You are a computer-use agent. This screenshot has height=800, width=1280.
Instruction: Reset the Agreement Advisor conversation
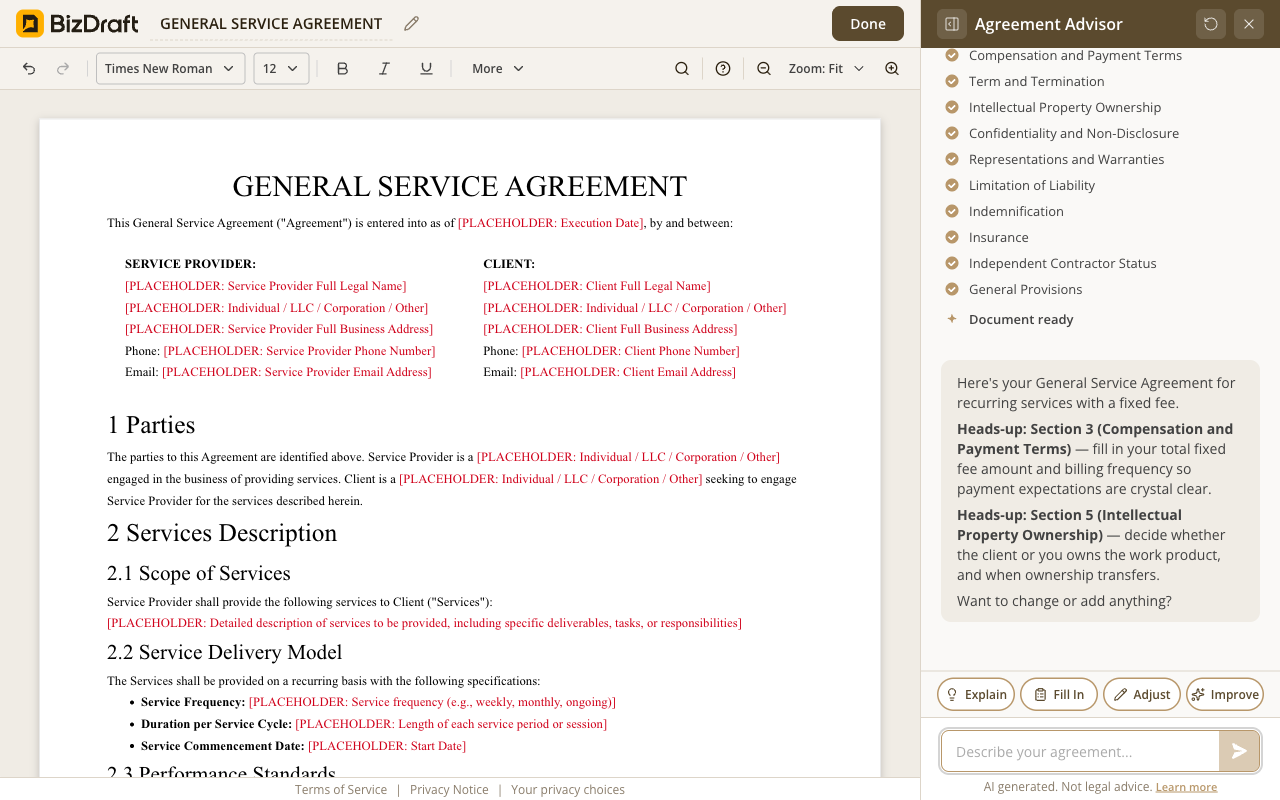coord(1211,24)
